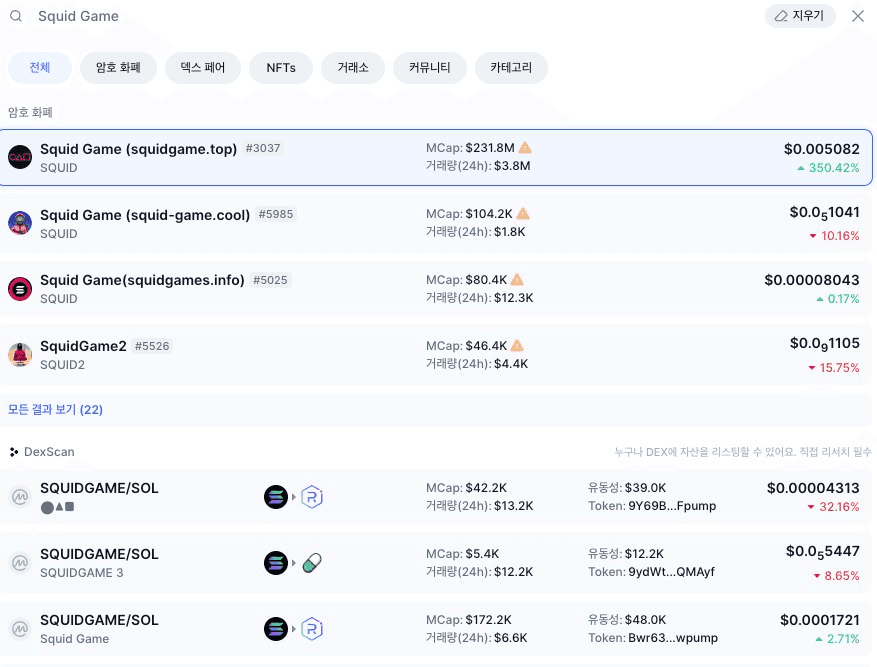Image resolution: width=877 pixels, height=667 pixels.
Task: Open the Squid Game (squidgame.top) result
Action: pos(436,158)
